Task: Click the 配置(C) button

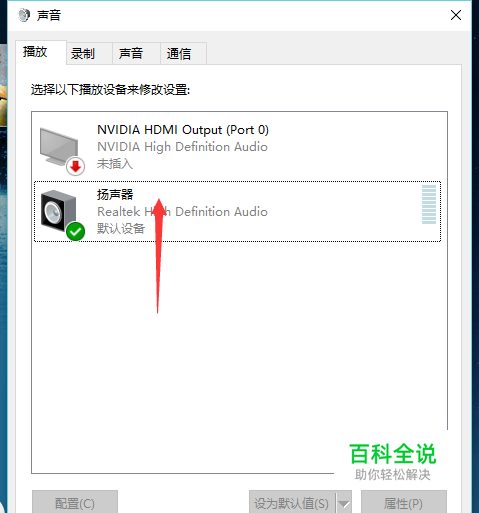Action: pos(75,502)
